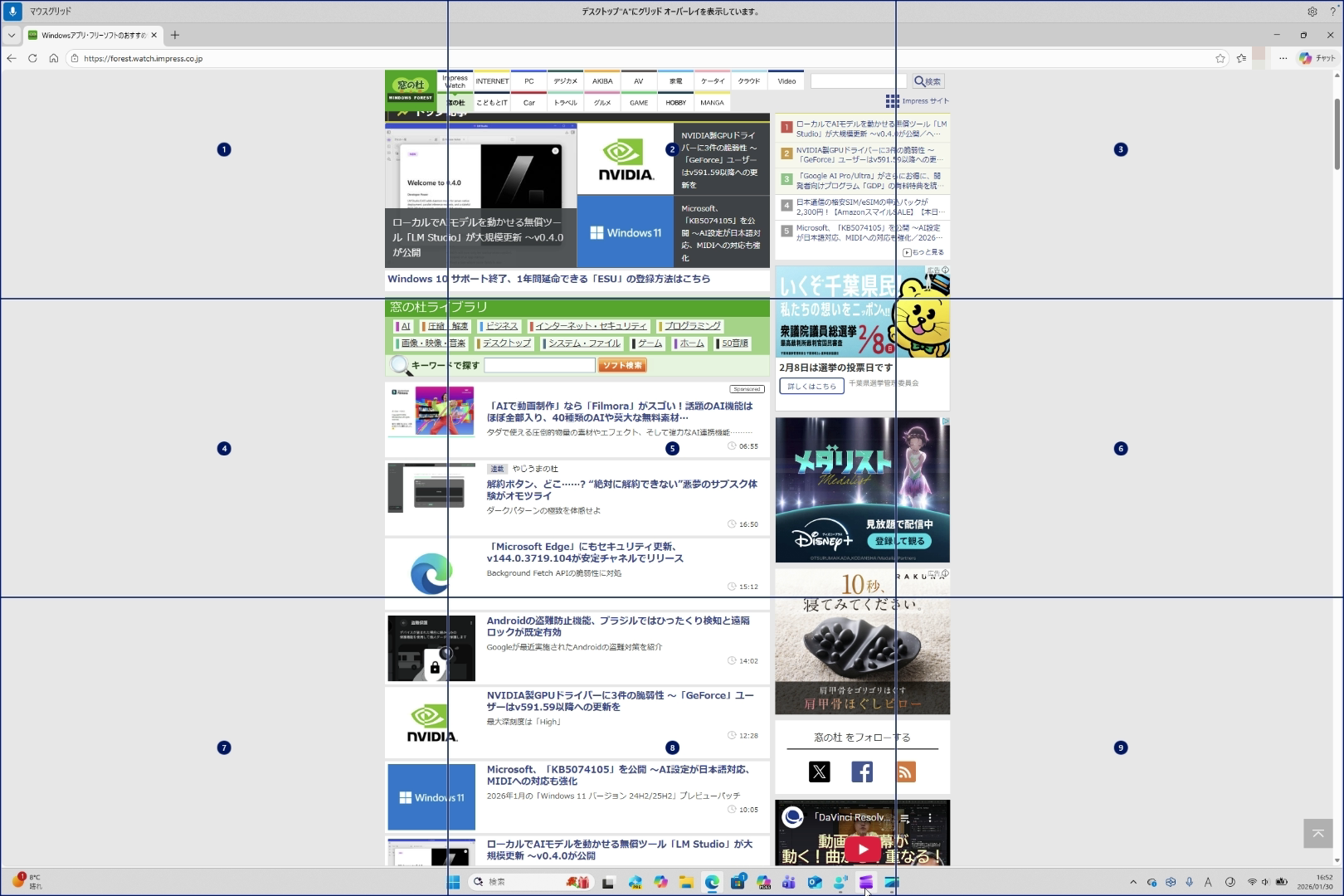Select the Windowsアプリ・フリーソフト browser tab
Image resolution: width=1344 pixels, height=896 pixels.
91,35
